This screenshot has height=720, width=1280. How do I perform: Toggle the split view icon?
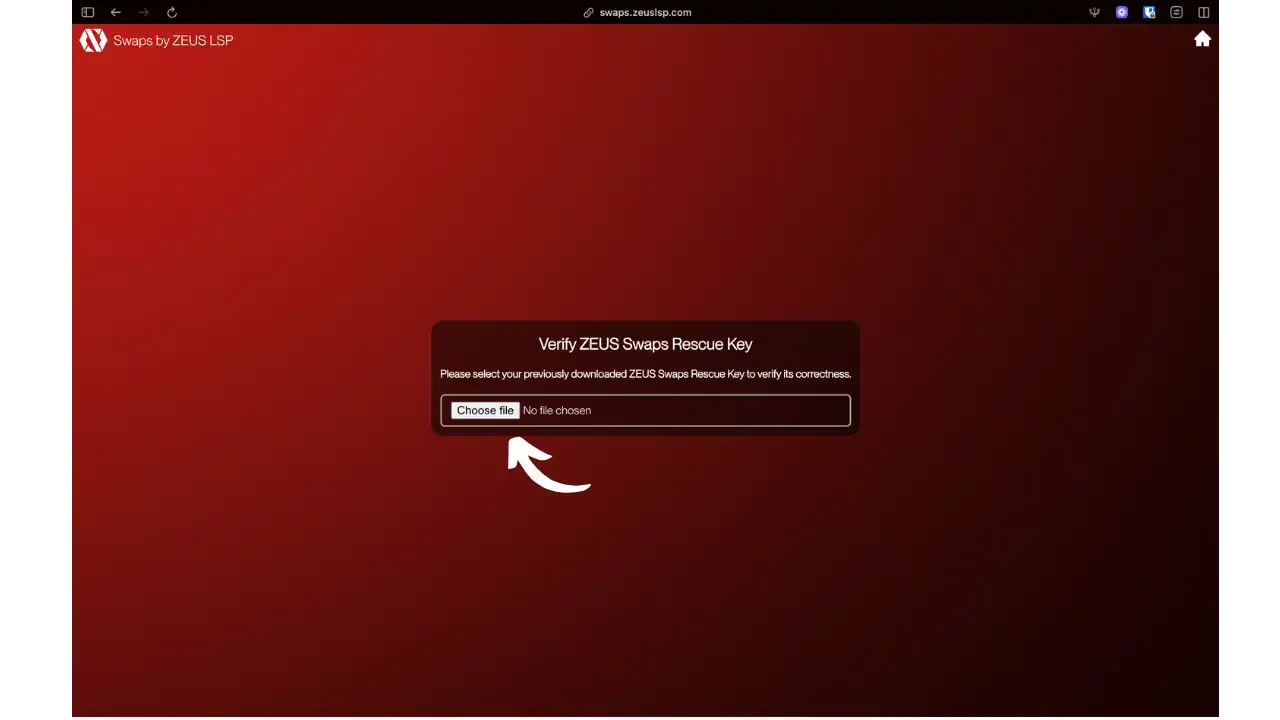pyautogui.click(x=1203, y=13)
